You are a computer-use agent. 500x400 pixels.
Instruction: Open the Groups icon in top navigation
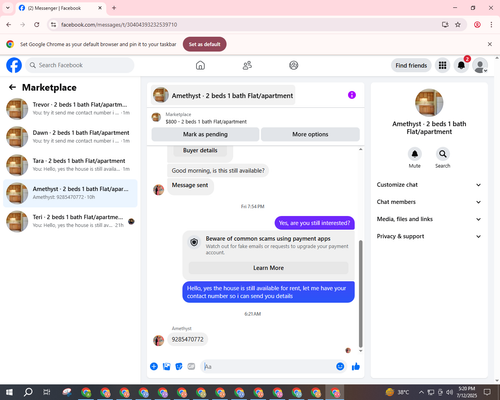pyautogui.click(x=294, y=65)
